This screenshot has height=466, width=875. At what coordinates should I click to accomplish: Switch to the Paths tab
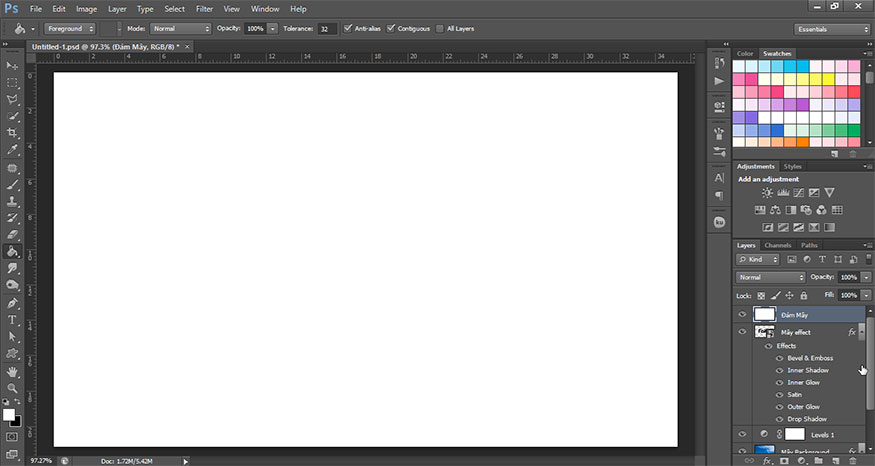[x=809, y=246]
